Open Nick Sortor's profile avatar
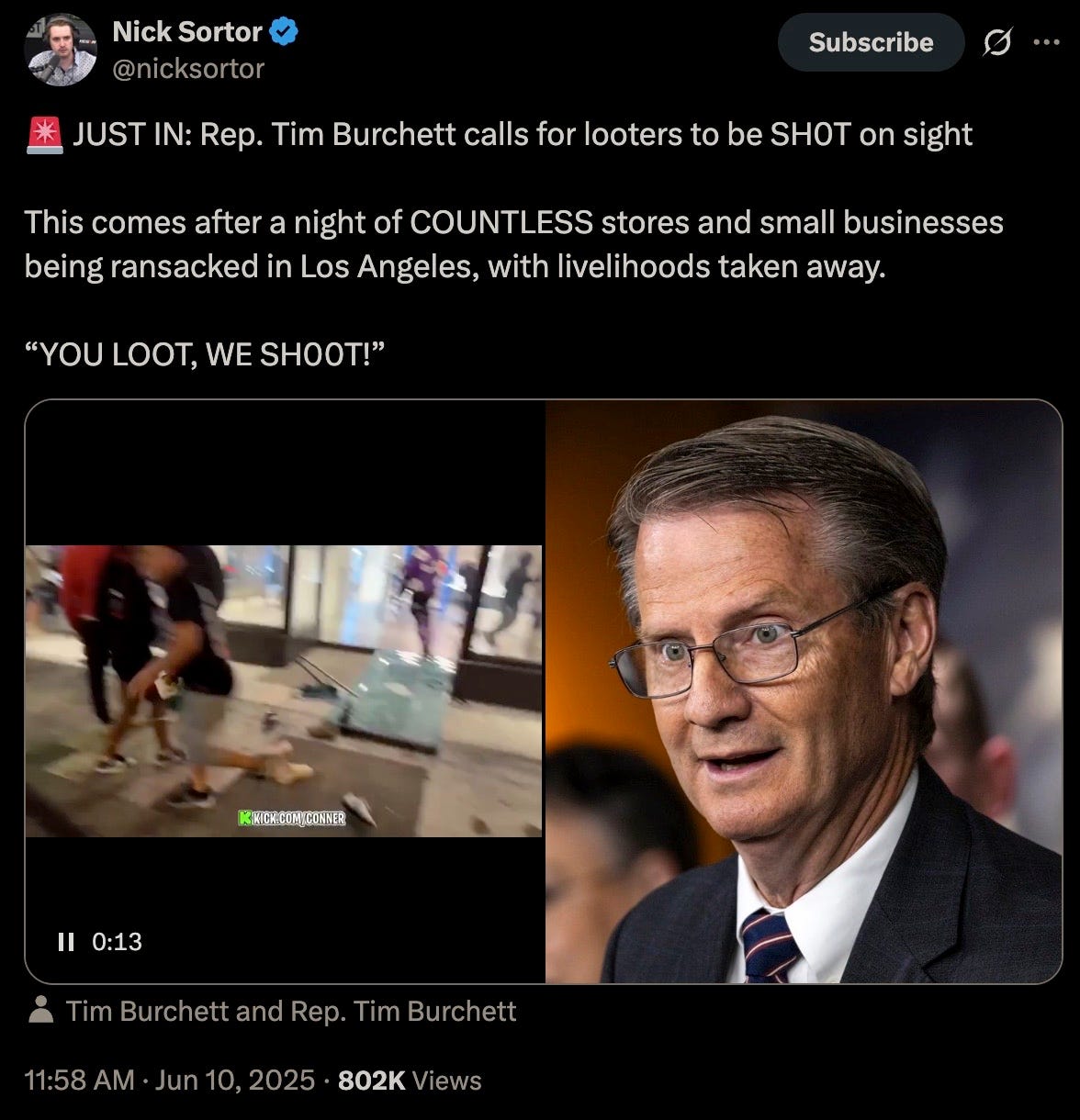The width and height of the screenshot is (1080, 1120). click(x=61, y=50)
